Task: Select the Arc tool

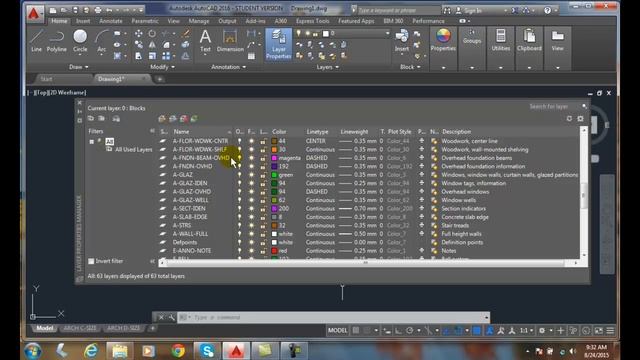Action: click(101, 41)
